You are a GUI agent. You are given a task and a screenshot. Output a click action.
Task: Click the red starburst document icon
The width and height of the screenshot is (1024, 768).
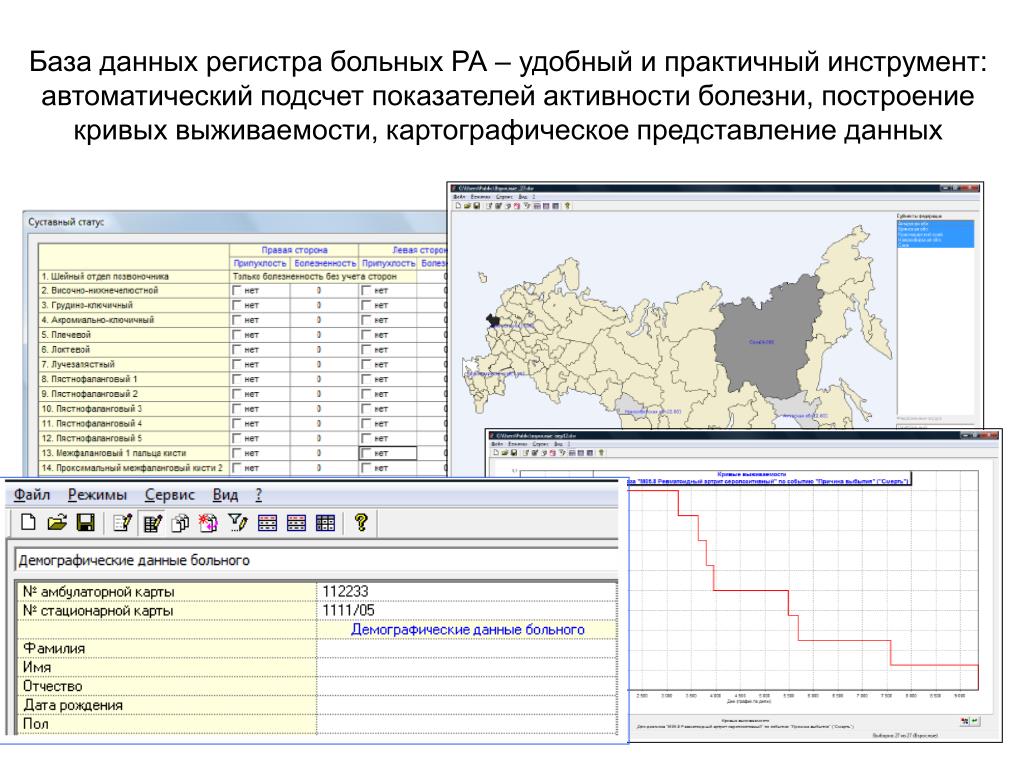tap(209, 522)
